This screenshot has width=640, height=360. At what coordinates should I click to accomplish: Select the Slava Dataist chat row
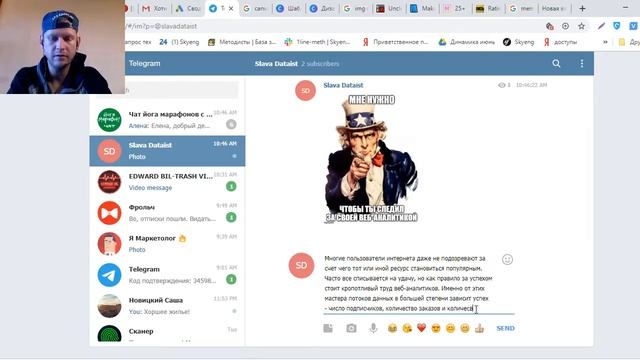[167, 151]
